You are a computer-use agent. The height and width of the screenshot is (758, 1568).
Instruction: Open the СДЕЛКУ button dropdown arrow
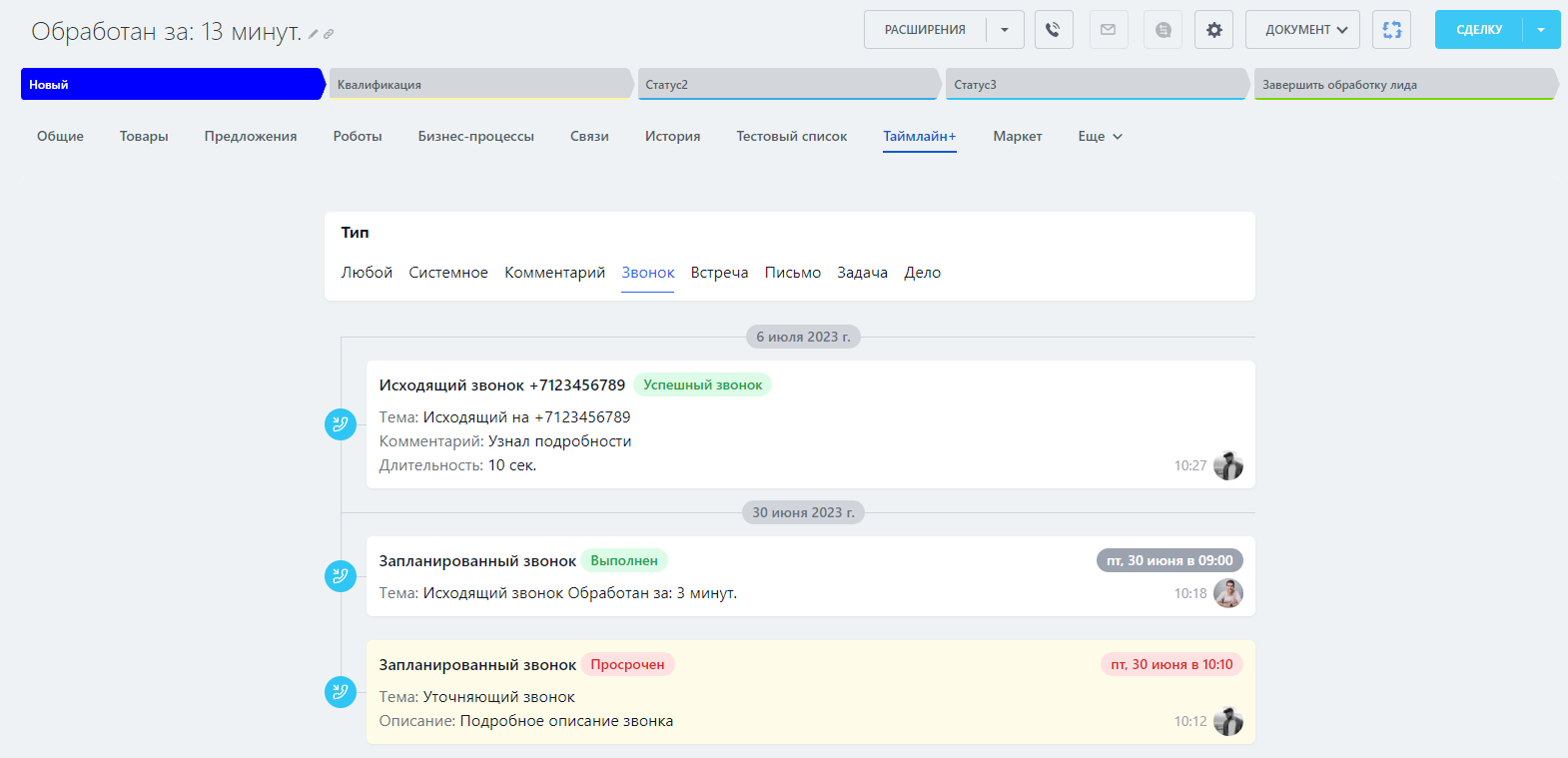pos(1541,30)
